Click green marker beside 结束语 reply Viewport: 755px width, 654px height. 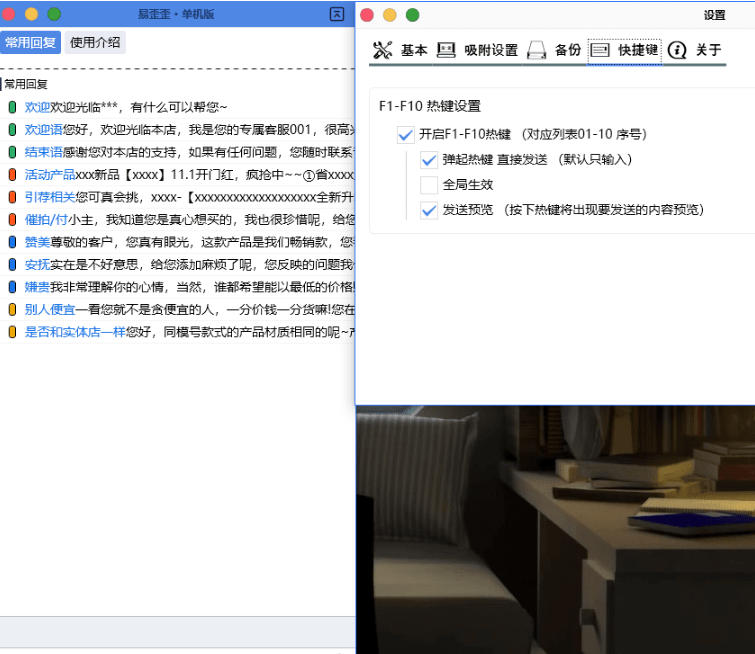13,152
